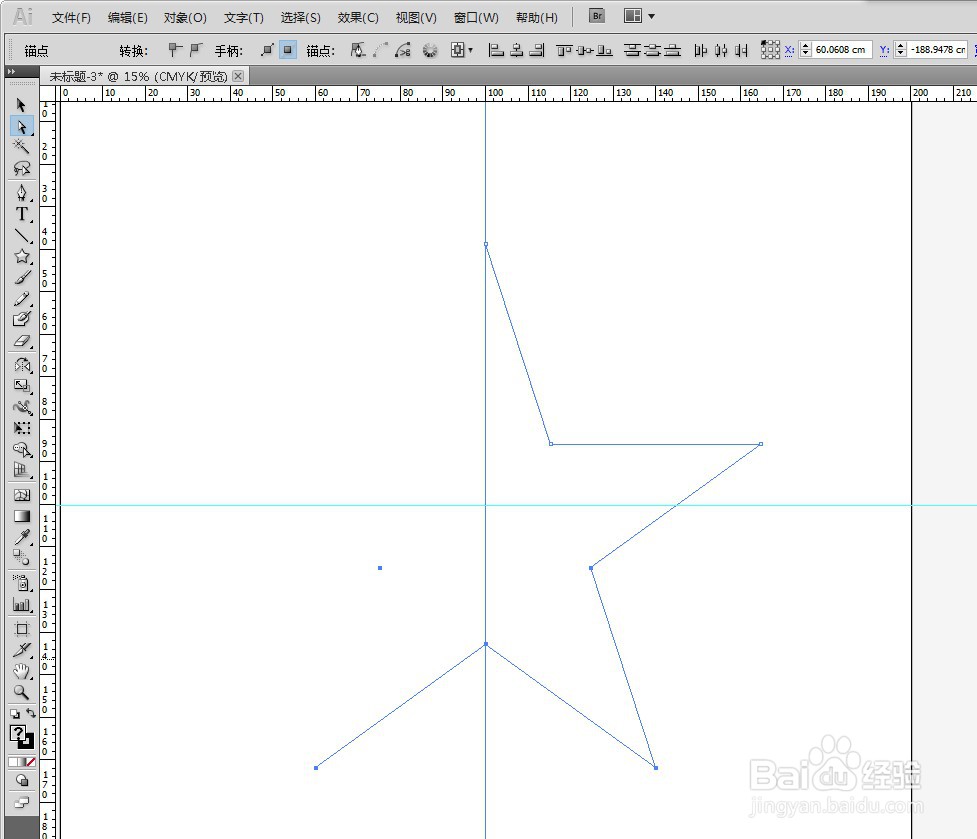977x839 pixels.
Task: Open the 文件(F) menu
Action: (71, 17)
